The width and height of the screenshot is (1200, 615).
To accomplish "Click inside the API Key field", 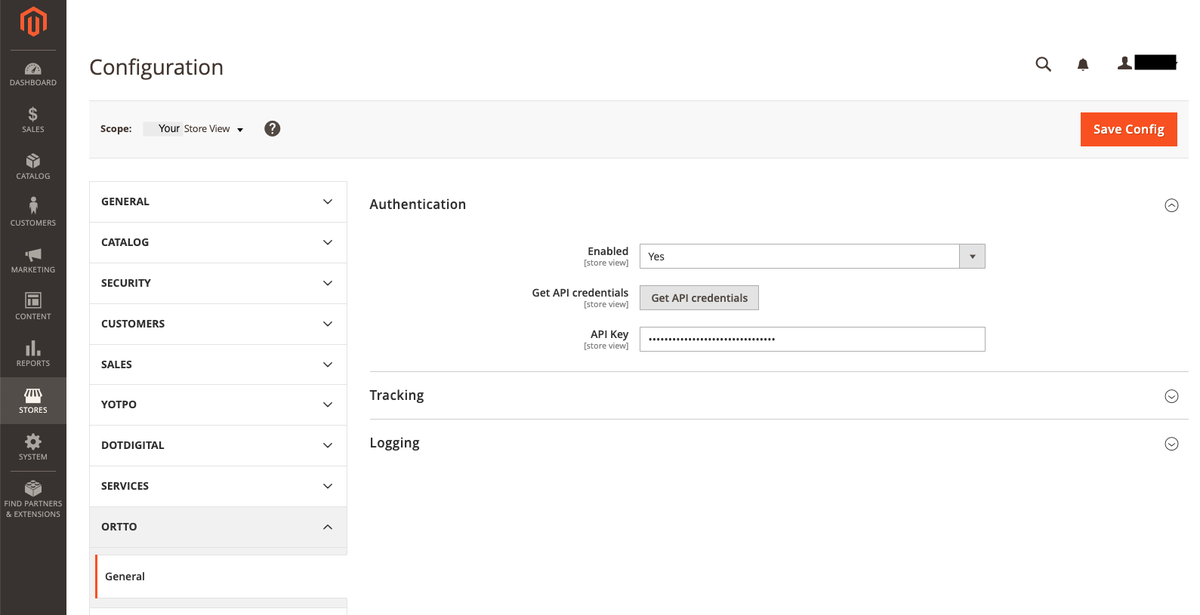I will (x=812, y=339).
